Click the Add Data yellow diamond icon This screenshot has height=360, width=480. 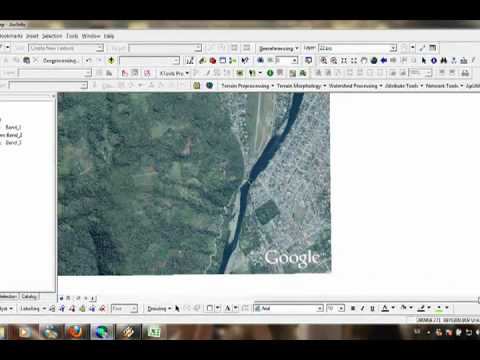pos(111,60)
